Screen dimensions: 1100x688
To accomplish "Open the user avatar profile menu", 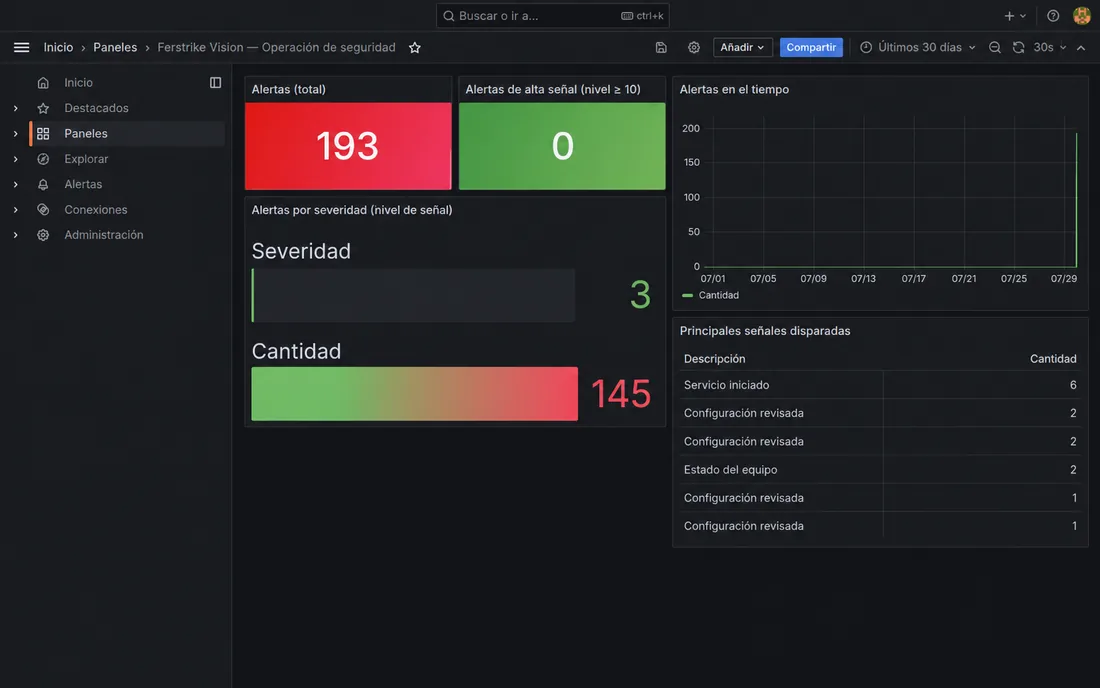I will [x=1081, y=15].
